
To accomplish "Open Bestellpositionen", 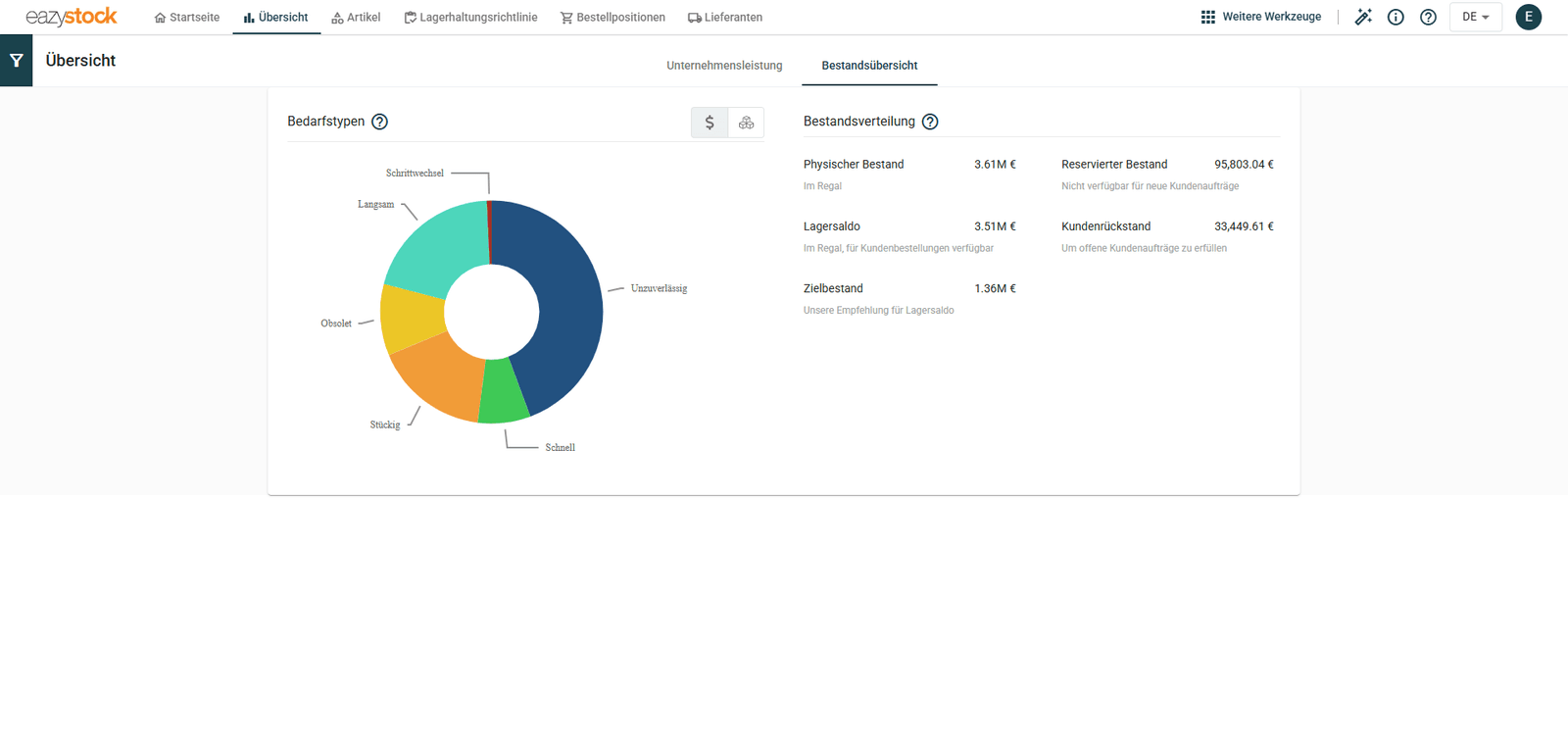I will click(x=612, y=18).
